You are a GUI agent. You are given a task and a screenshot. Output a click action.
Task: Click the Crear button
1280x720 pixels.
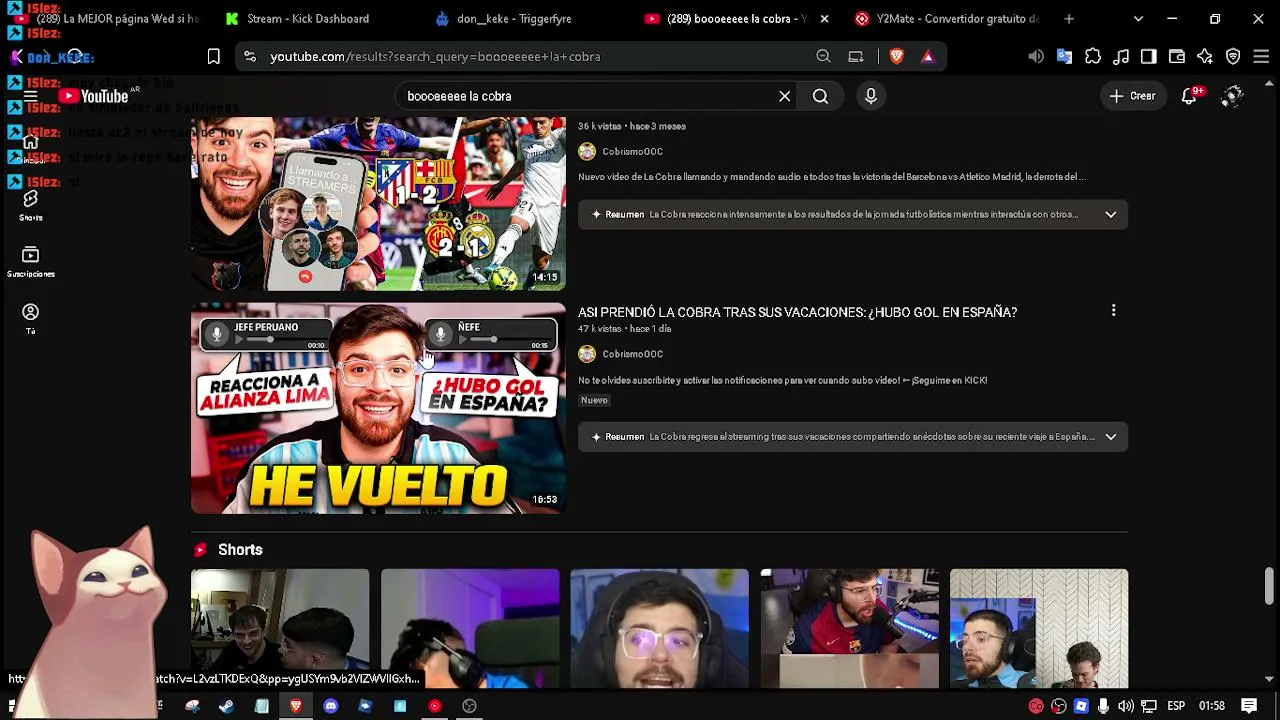1133,96
